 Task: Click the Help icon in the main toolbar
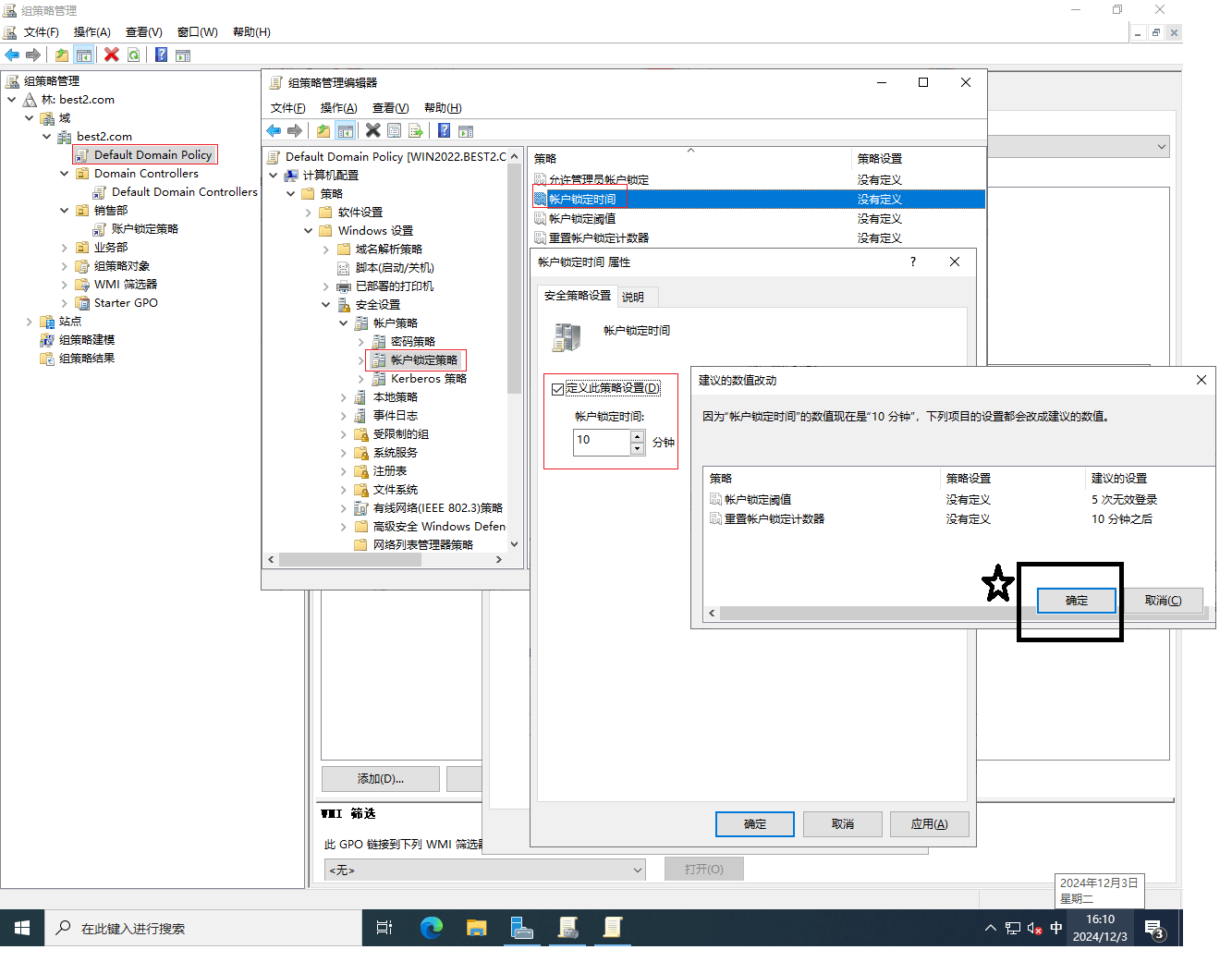(162, 55)
